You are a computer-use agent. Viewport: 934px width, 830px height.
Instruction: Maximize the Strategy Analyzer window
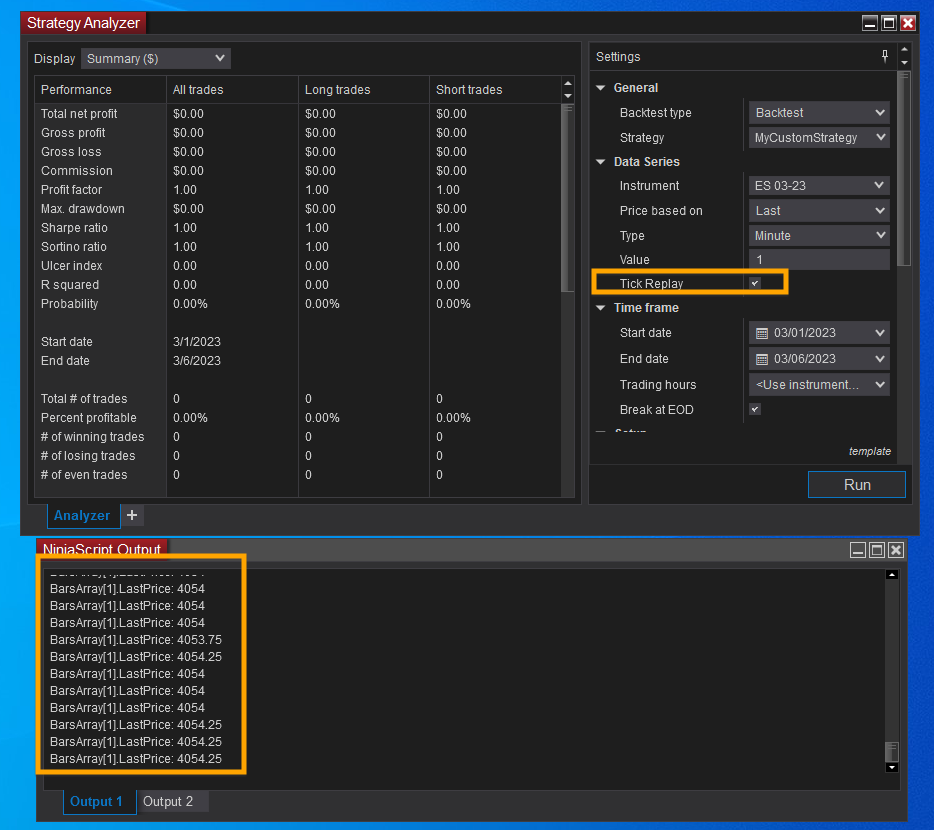coord(888,23)
